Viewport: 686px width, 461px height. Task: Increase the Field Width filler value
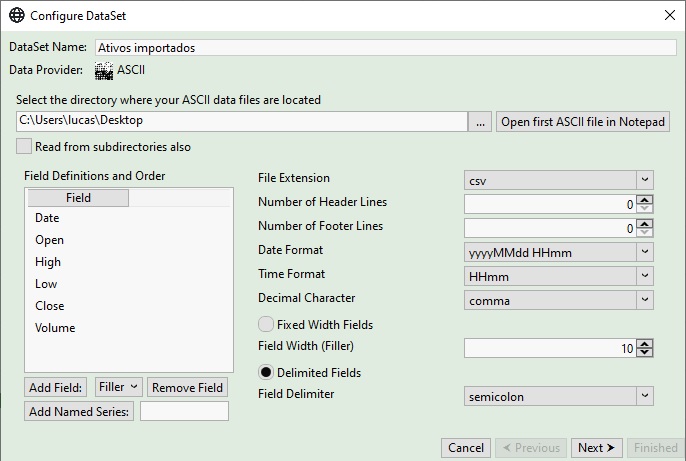(x=645, y=343)
